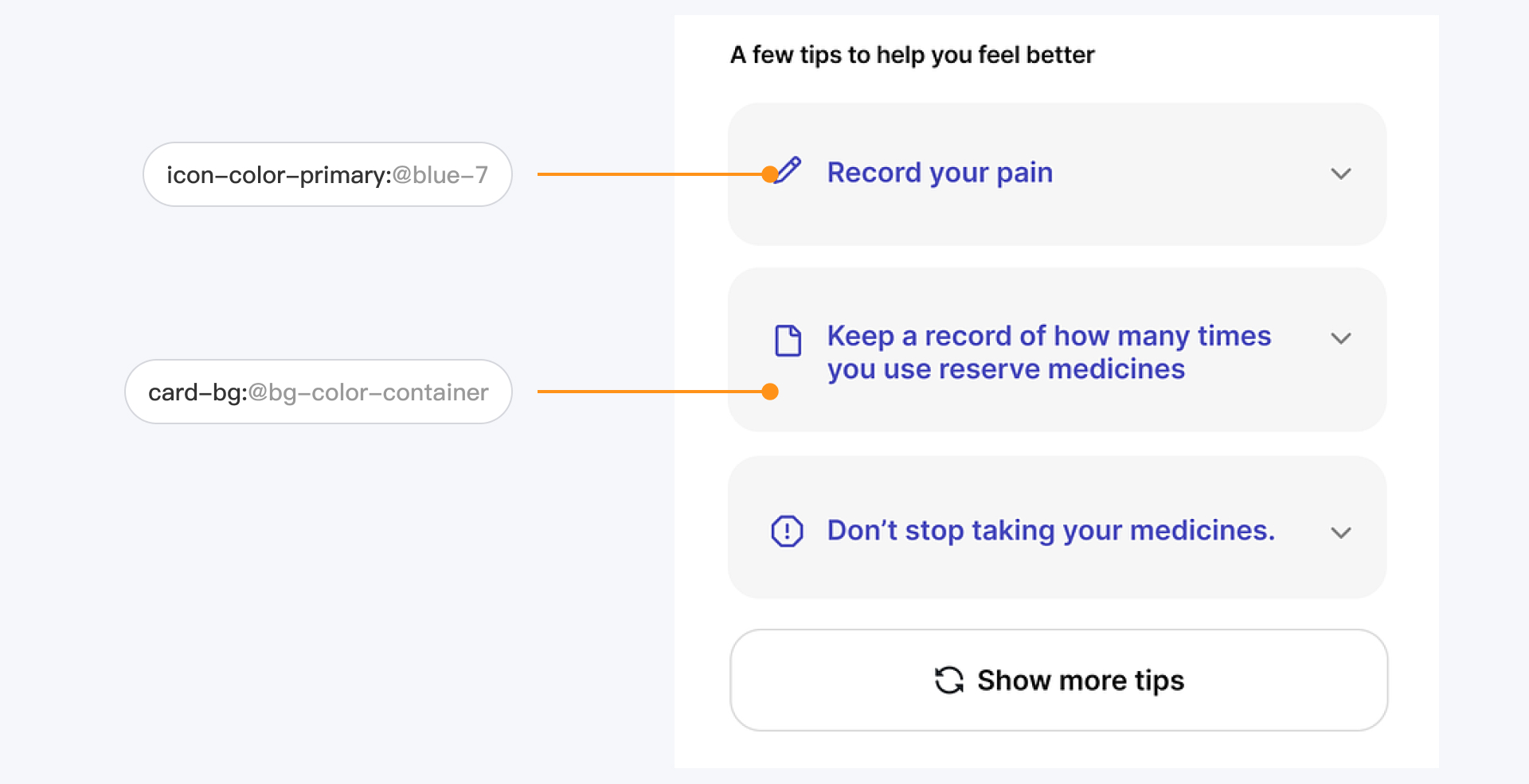Screen dimensions: 1529x784
Task: Expand the reserve medicines card chevron
Action: point(1341,338)
